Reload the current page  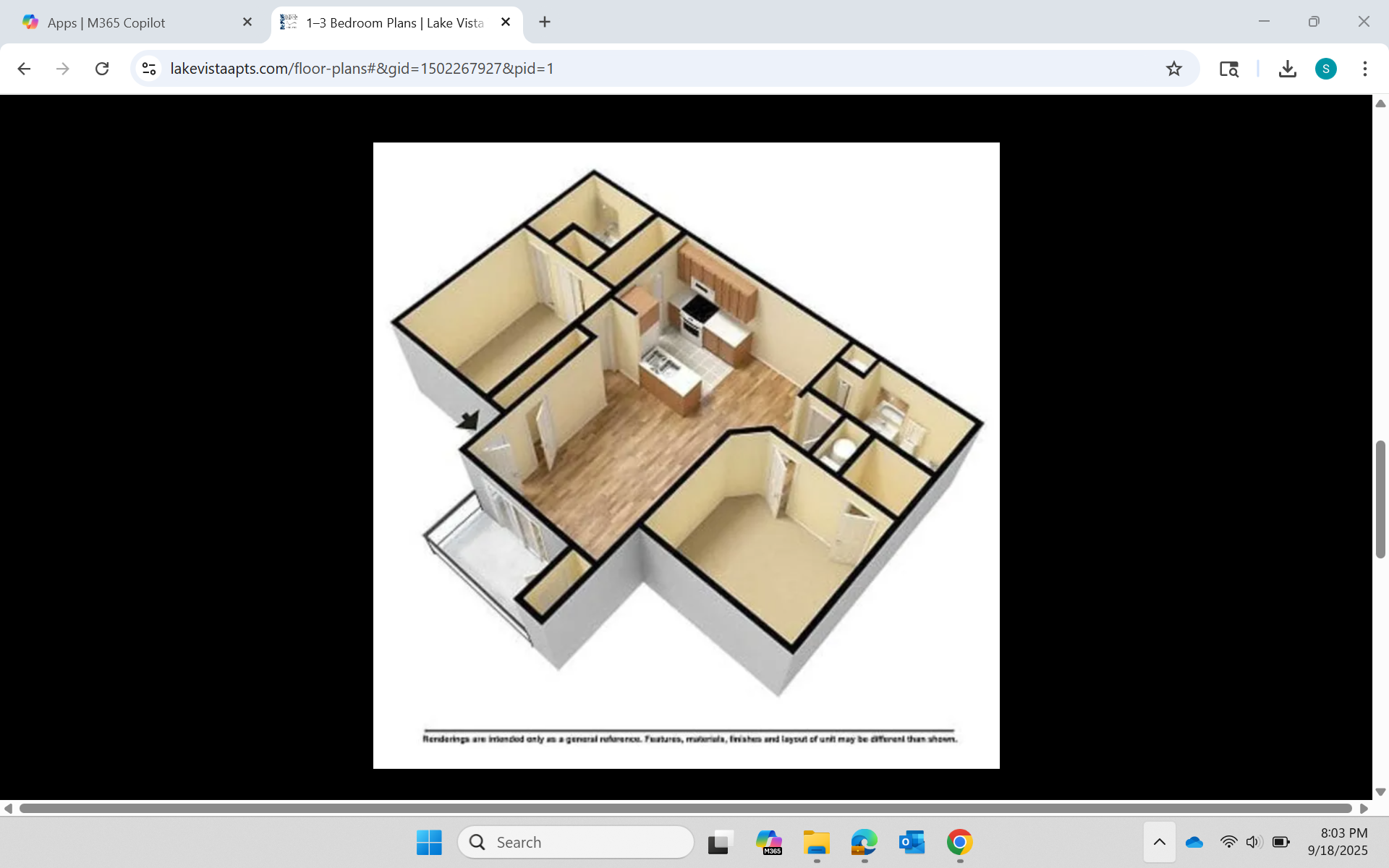(102, 69)
